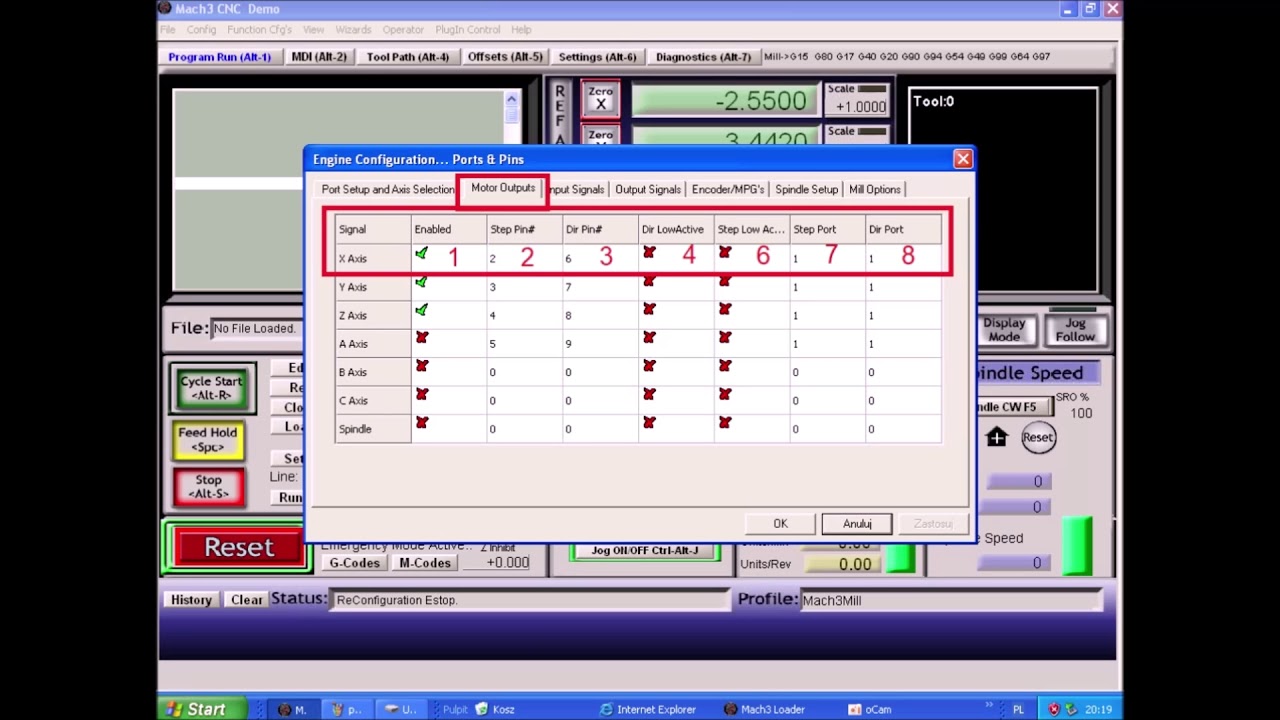
Task: Go to the Encoder/MPG's tab
Action: pos(728,189)
